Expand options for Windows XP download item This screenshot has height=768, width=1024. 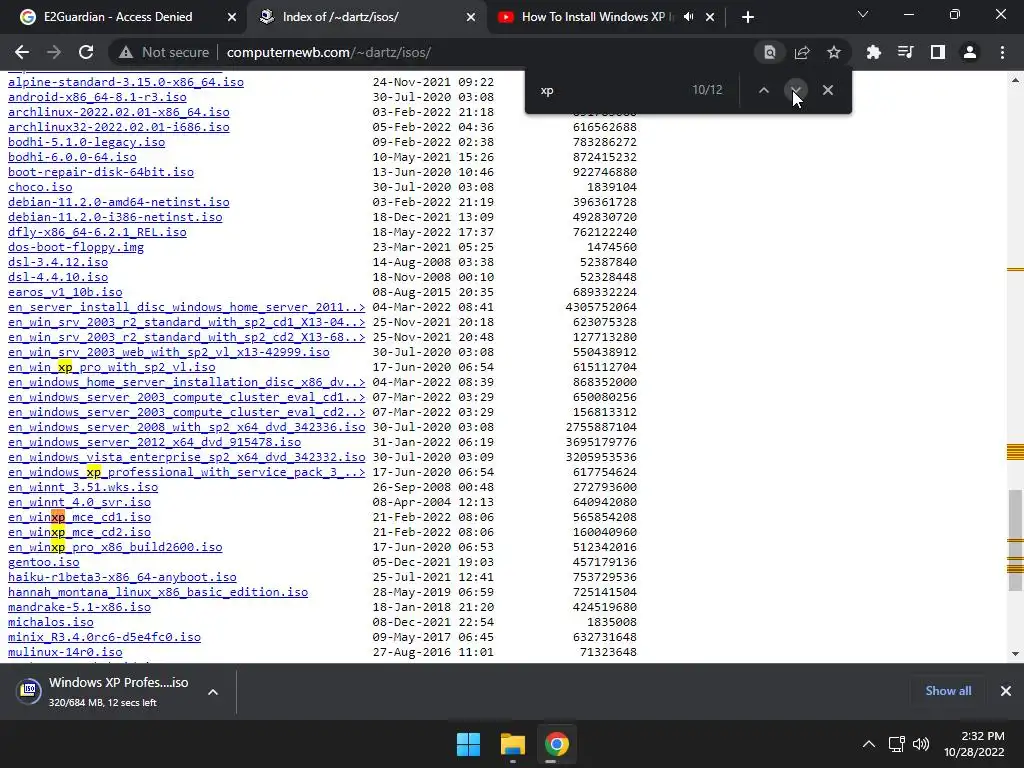click(213, 692)
